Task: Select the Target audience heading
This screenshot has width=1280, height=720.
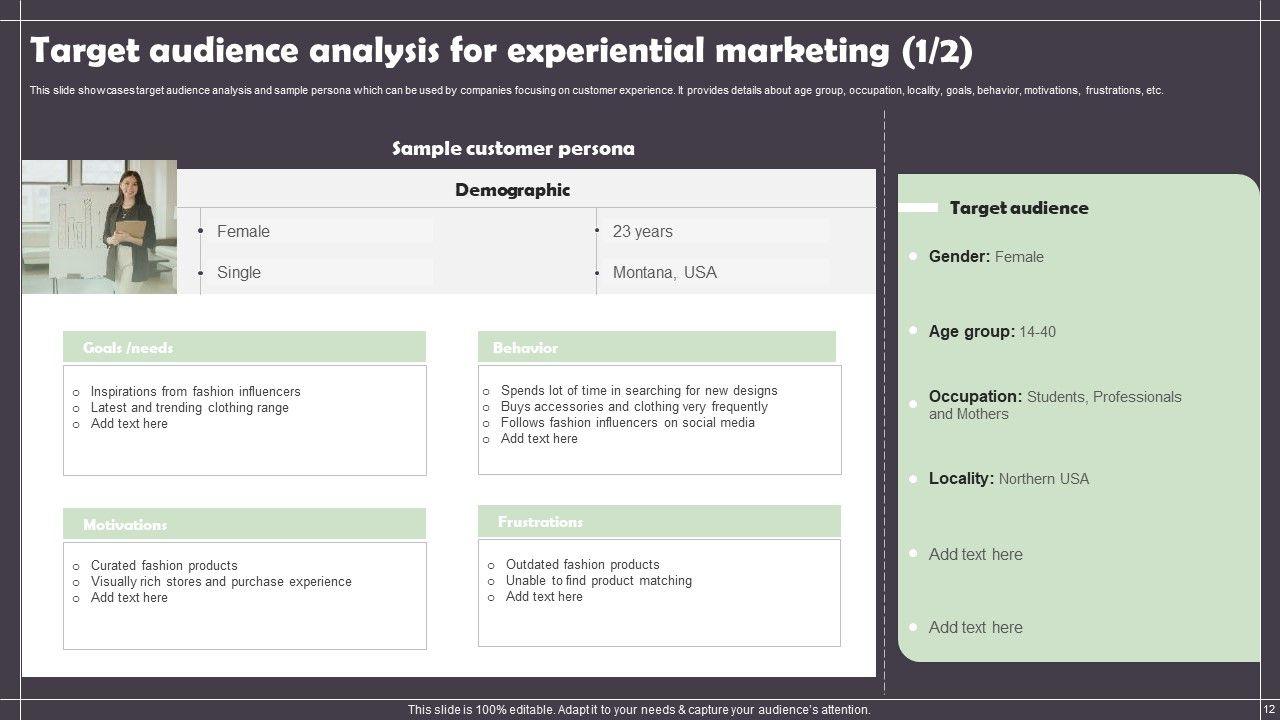Action: [x=1018, y=208]
